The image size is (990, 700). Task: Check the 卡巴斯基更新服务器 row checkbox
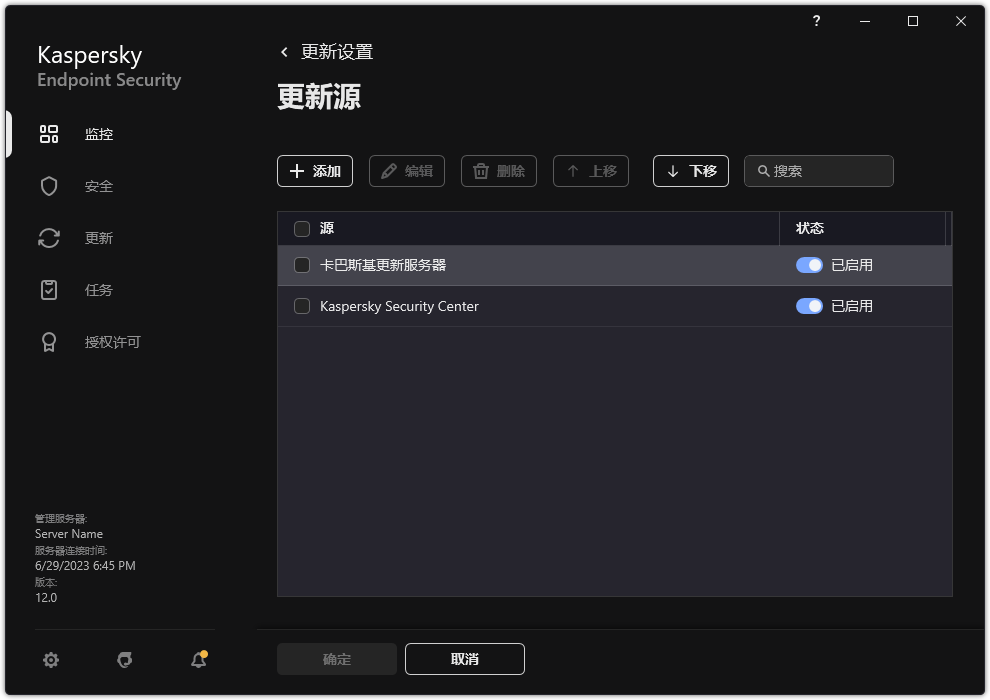(x=301, y=265)
